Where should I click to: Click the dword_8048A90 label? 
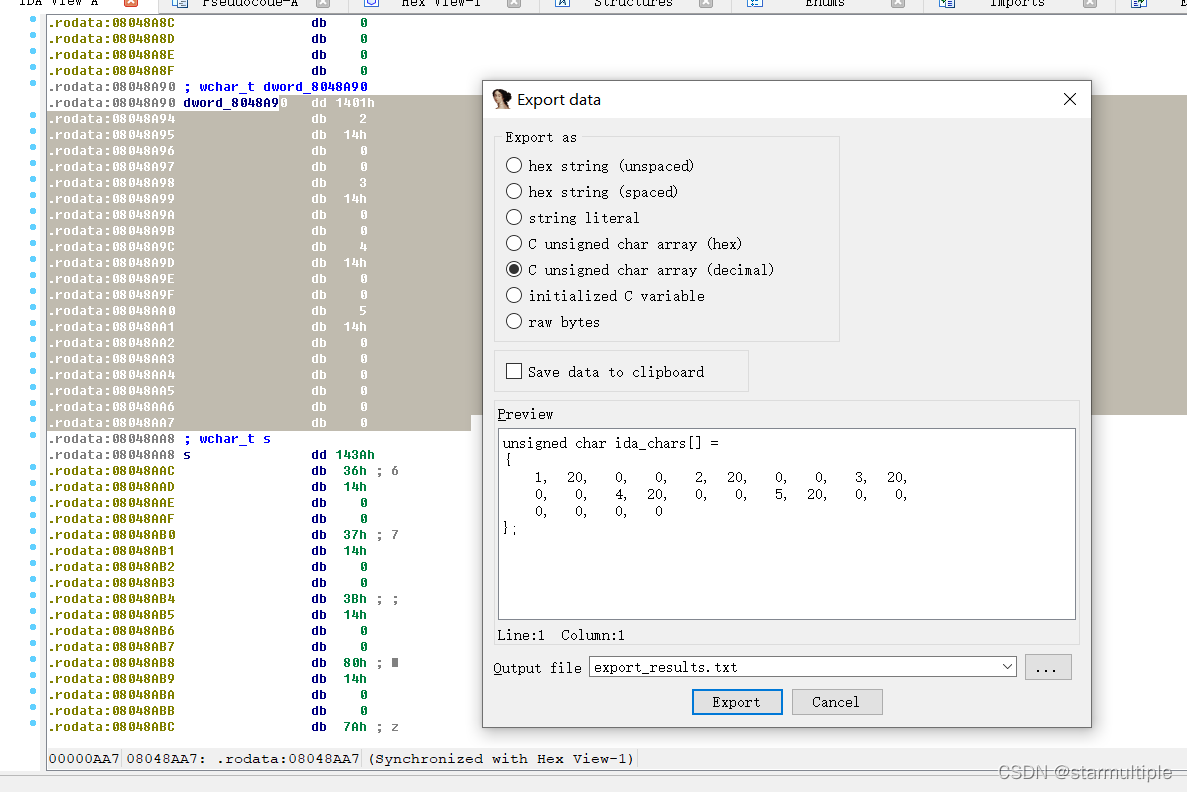(x=235, y=103)
